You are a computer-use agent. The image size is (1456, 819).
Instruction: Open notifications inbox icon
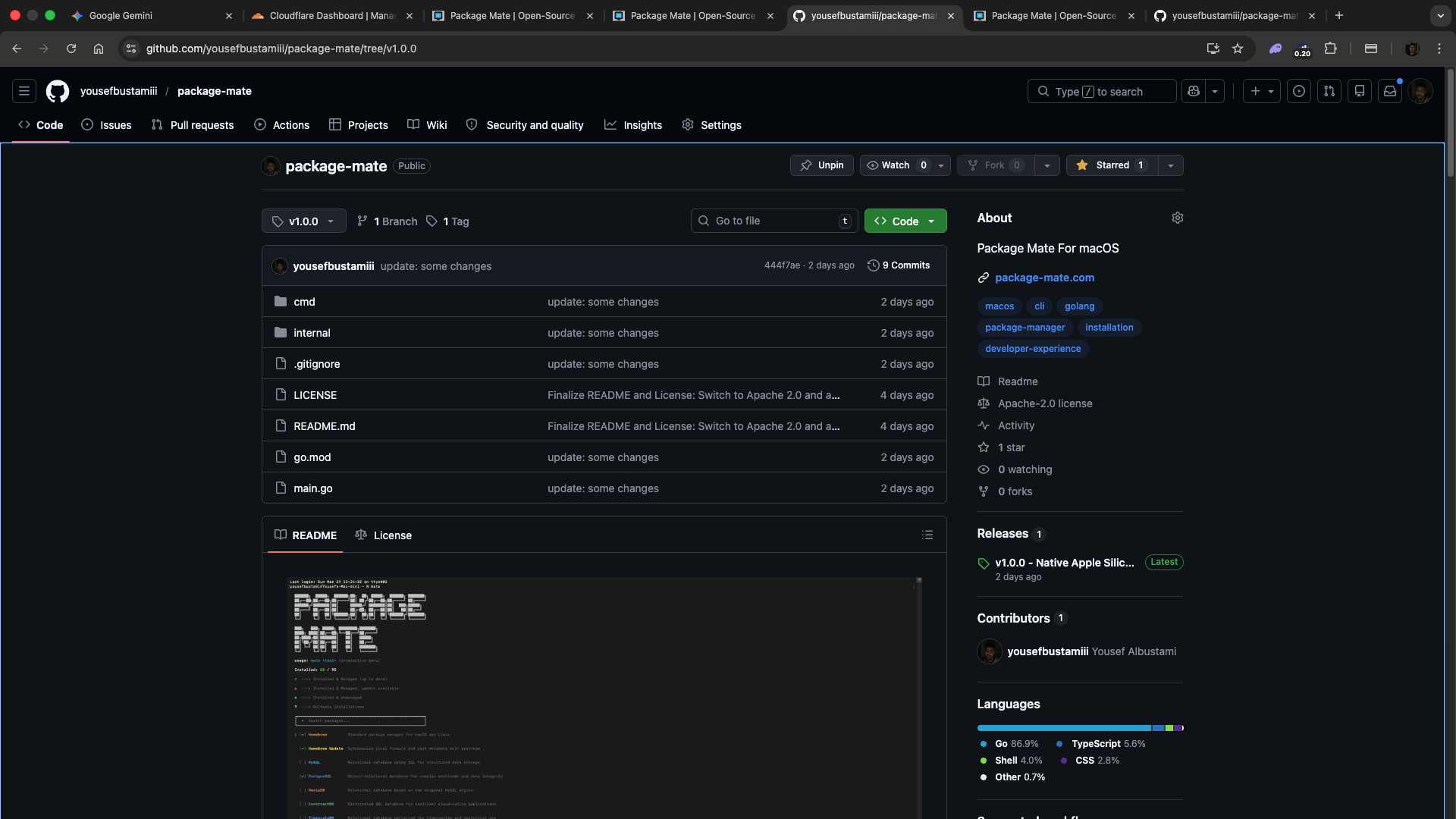click(1389, 91)
